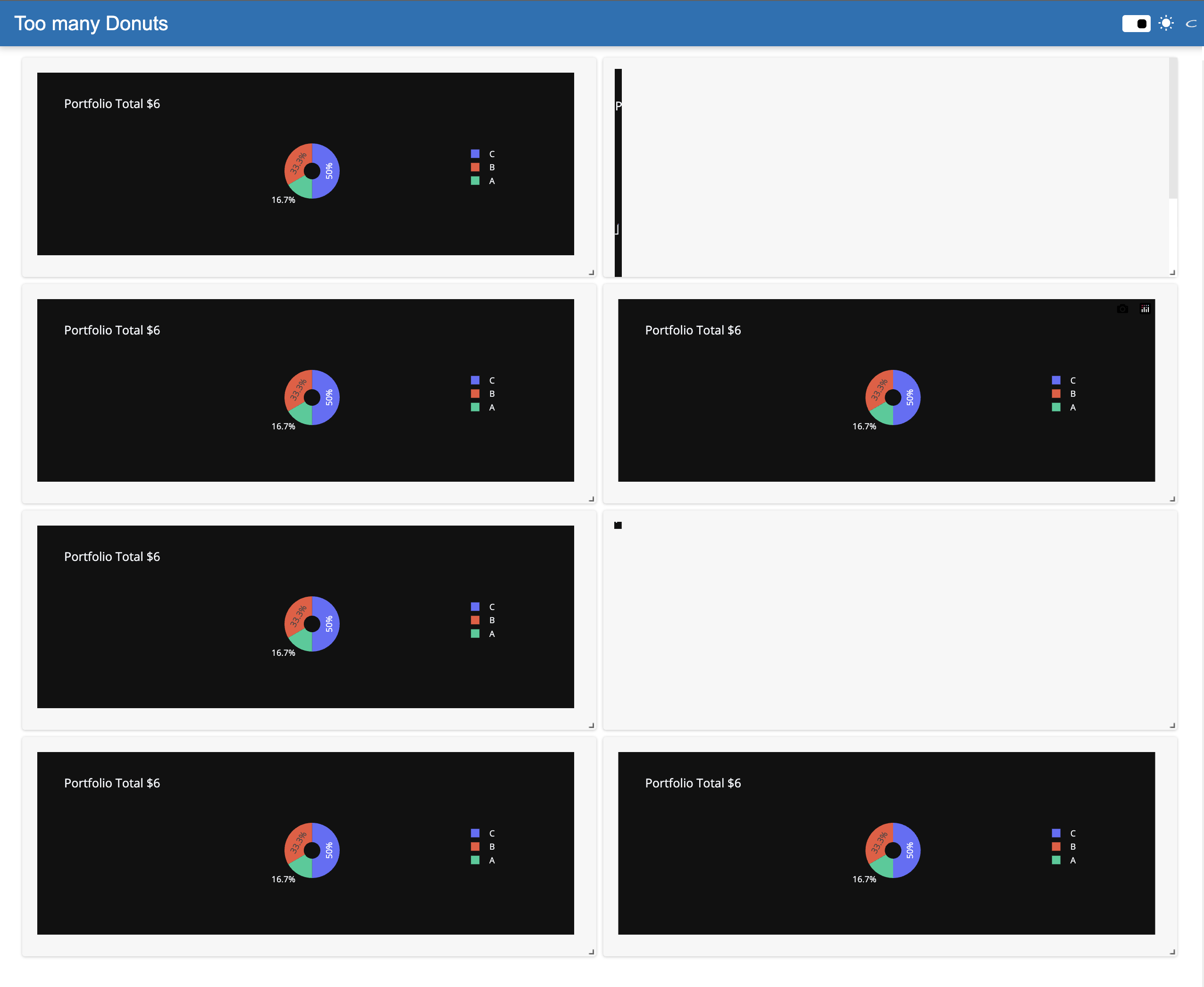
Task: Toggle the dark mode switch in the header
Action: coord(1136,23)
